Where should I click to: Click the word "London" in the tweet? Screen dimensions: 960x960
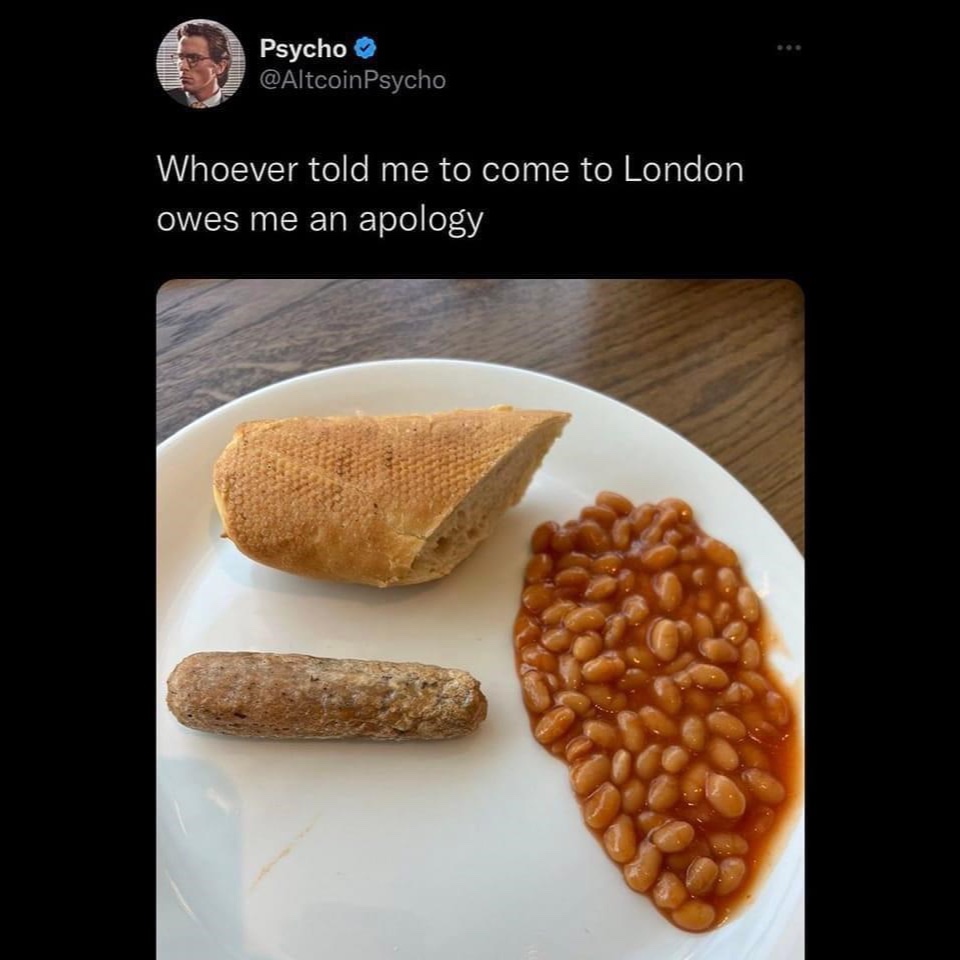(x=684, y=169)
